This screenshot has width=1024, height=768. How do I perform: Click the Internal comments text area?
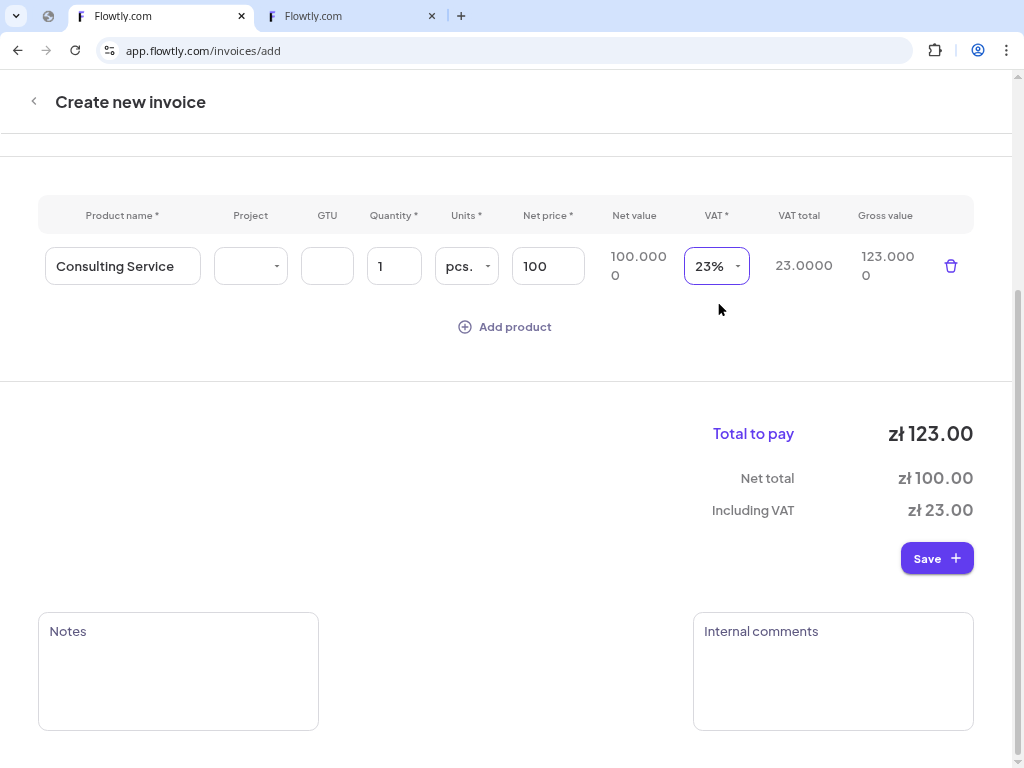coord(833,670)
